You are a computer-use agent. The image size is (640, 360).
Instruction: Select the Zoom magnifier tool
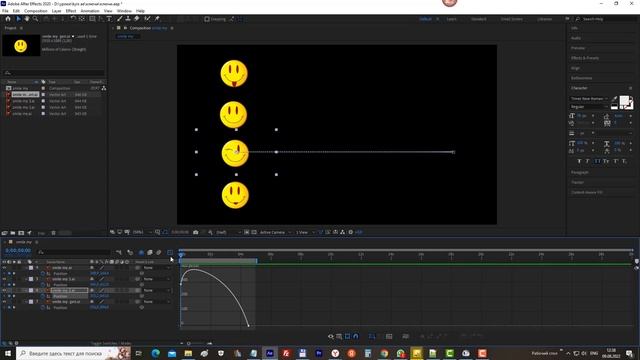tap(36, 19)
